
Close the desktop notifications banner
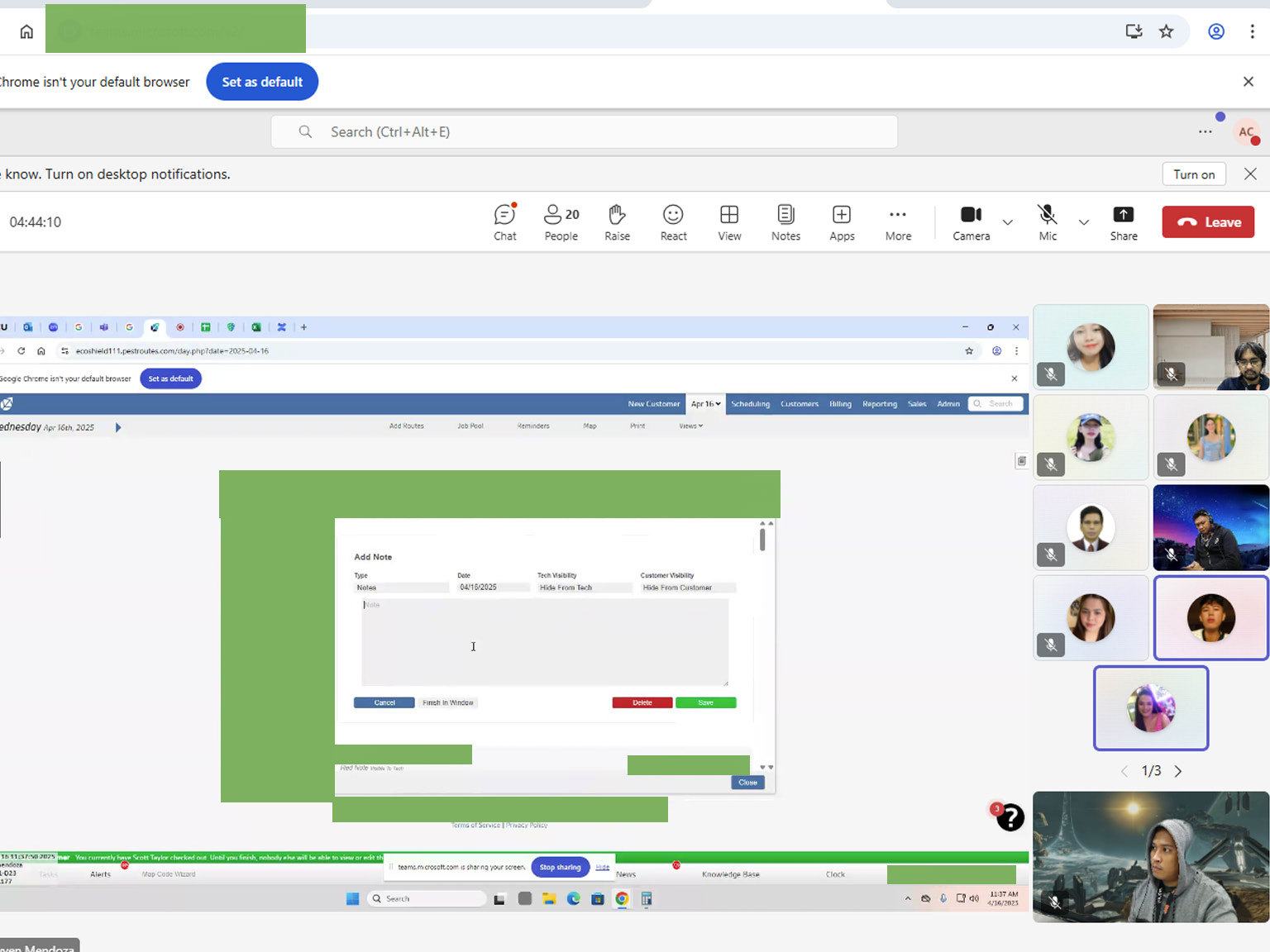click(x=1250, y=174)
